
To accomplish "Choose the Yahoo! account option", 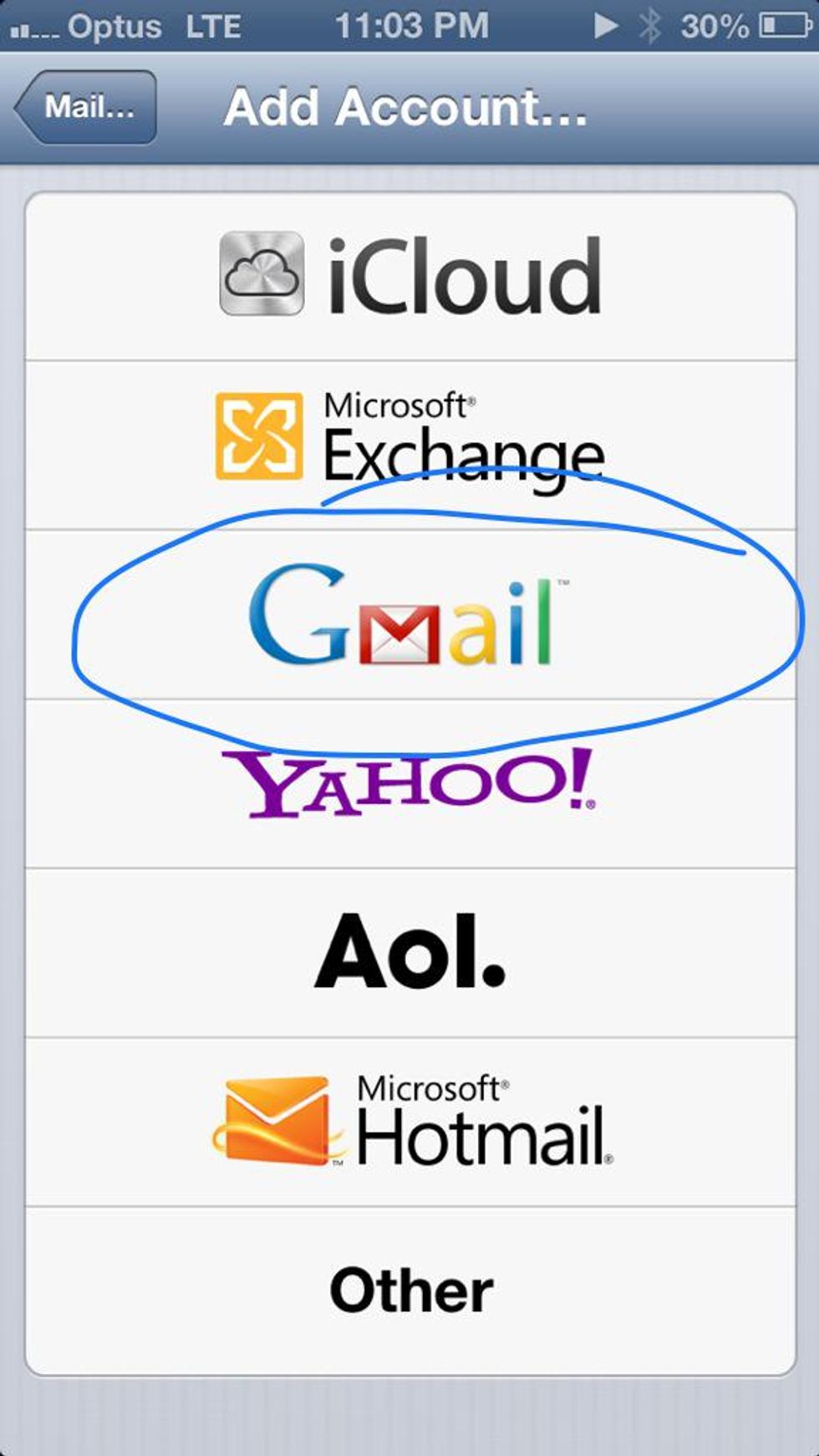I will [x=410, y=783].
